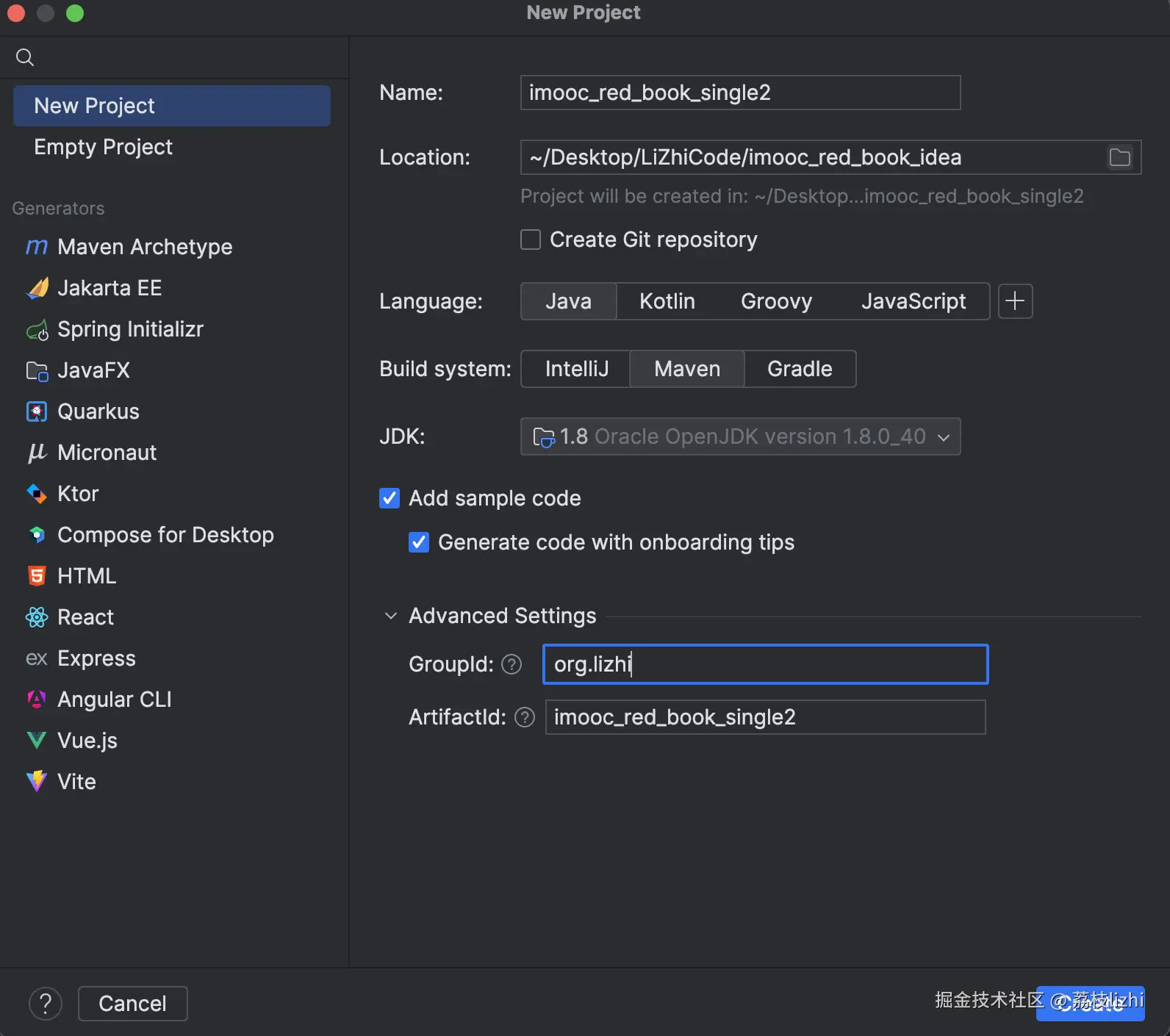Click the Maven Archetype generator icon
1170x1036 pixels.
point(37,247)
